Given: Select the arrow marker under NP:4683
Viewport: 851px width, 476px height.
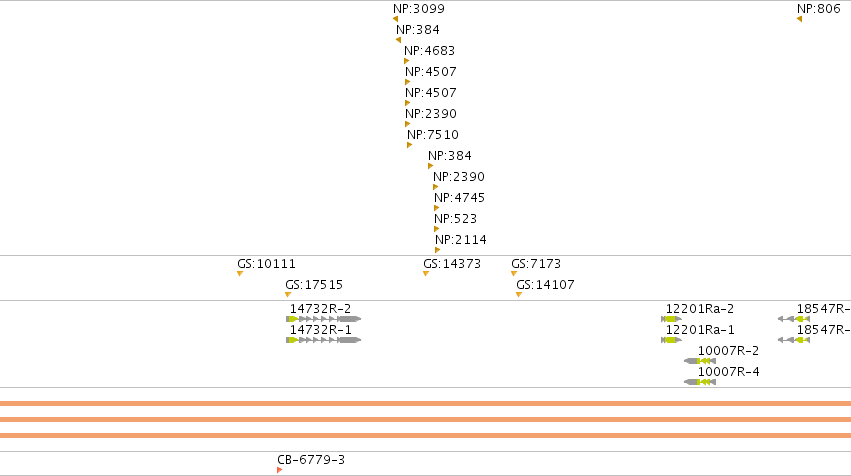Looking at the screenshot, I should (407, 61).
